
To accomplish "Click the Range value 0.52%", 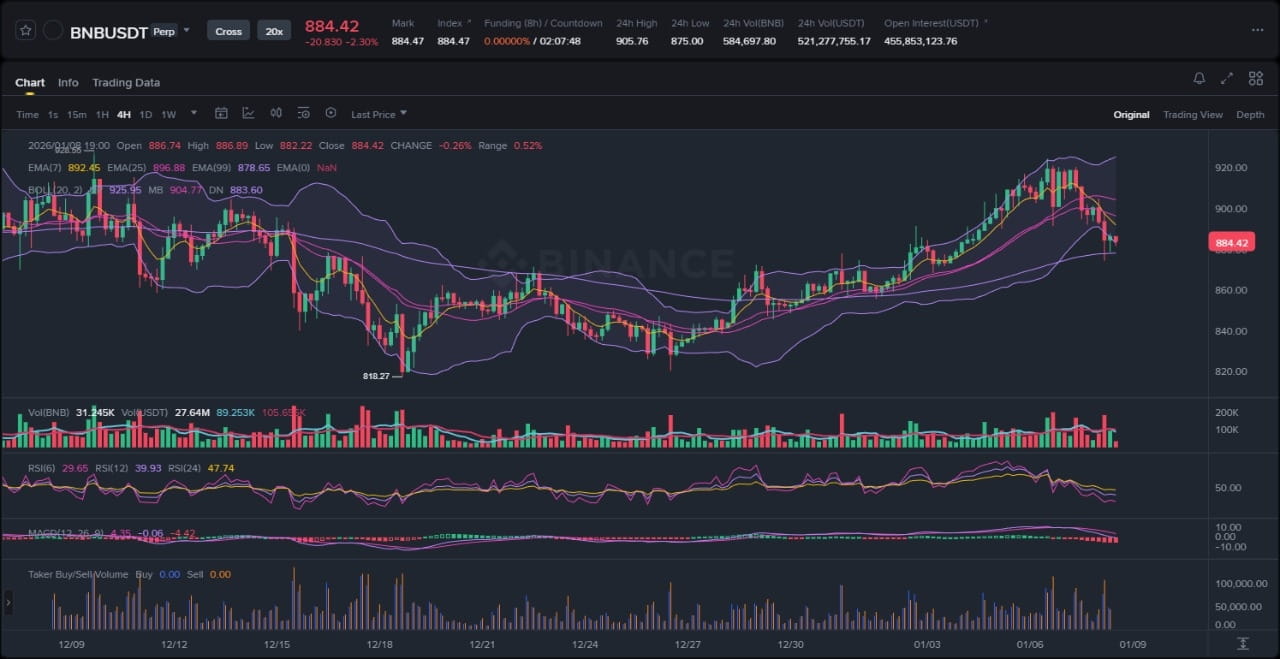I will point(528,146).
